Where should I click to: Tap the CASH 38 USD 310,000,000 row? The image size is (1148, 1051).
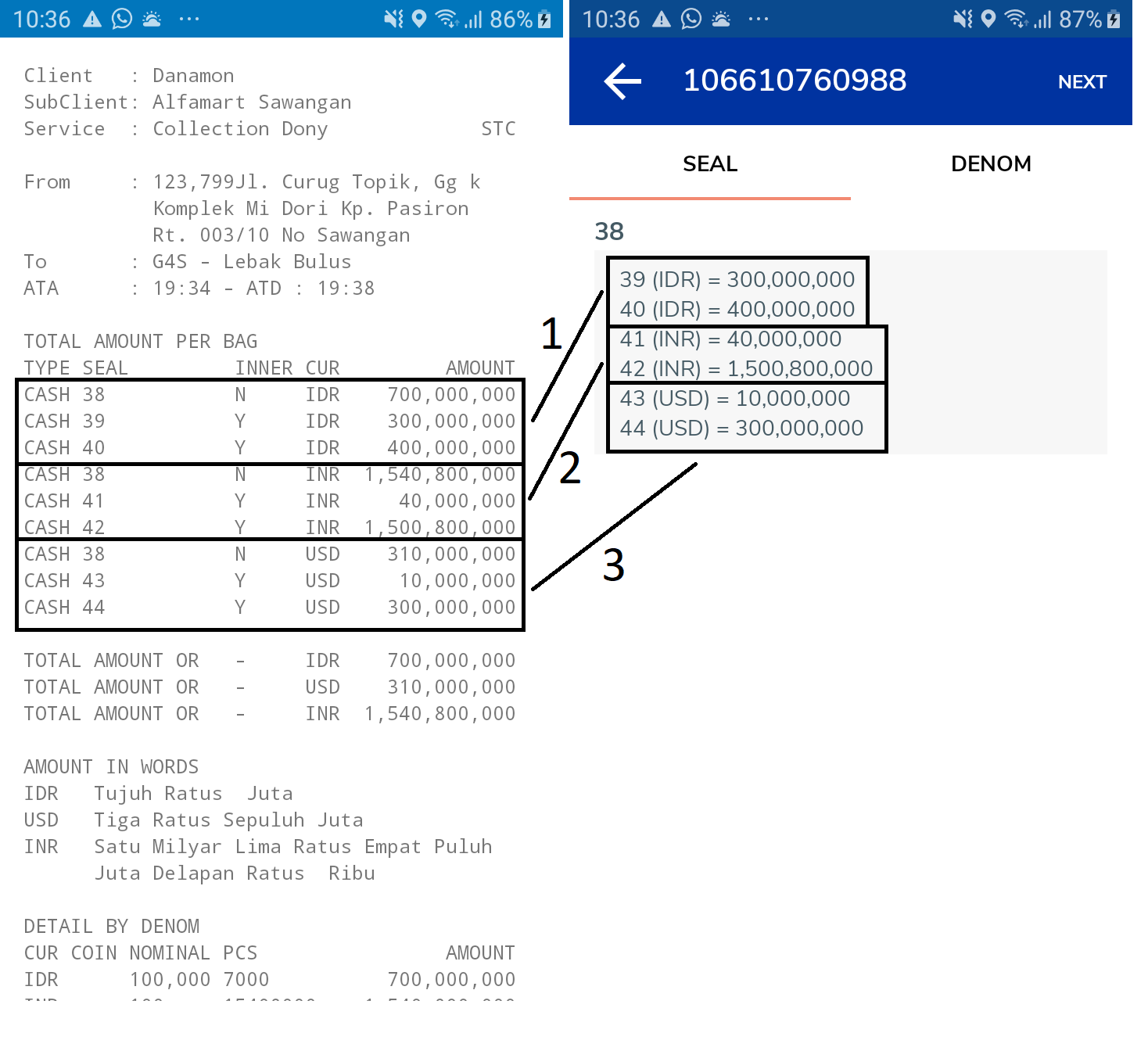coord(270,554)
